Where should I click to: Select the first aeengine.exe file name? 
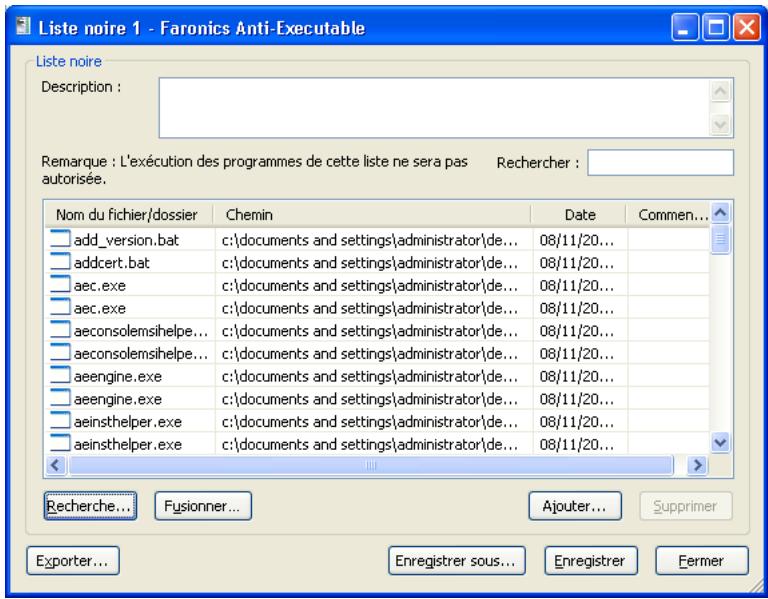(x=118, y=377)
